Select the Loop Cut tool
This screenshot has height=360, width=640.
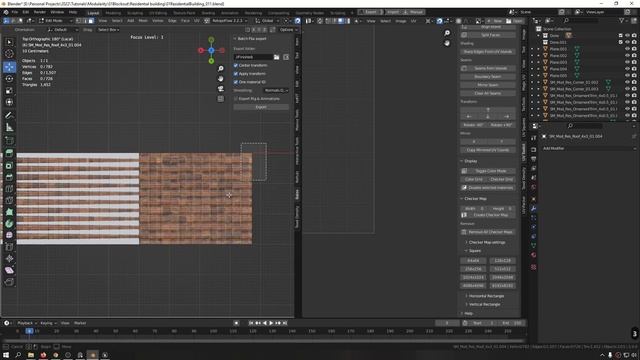9,189
